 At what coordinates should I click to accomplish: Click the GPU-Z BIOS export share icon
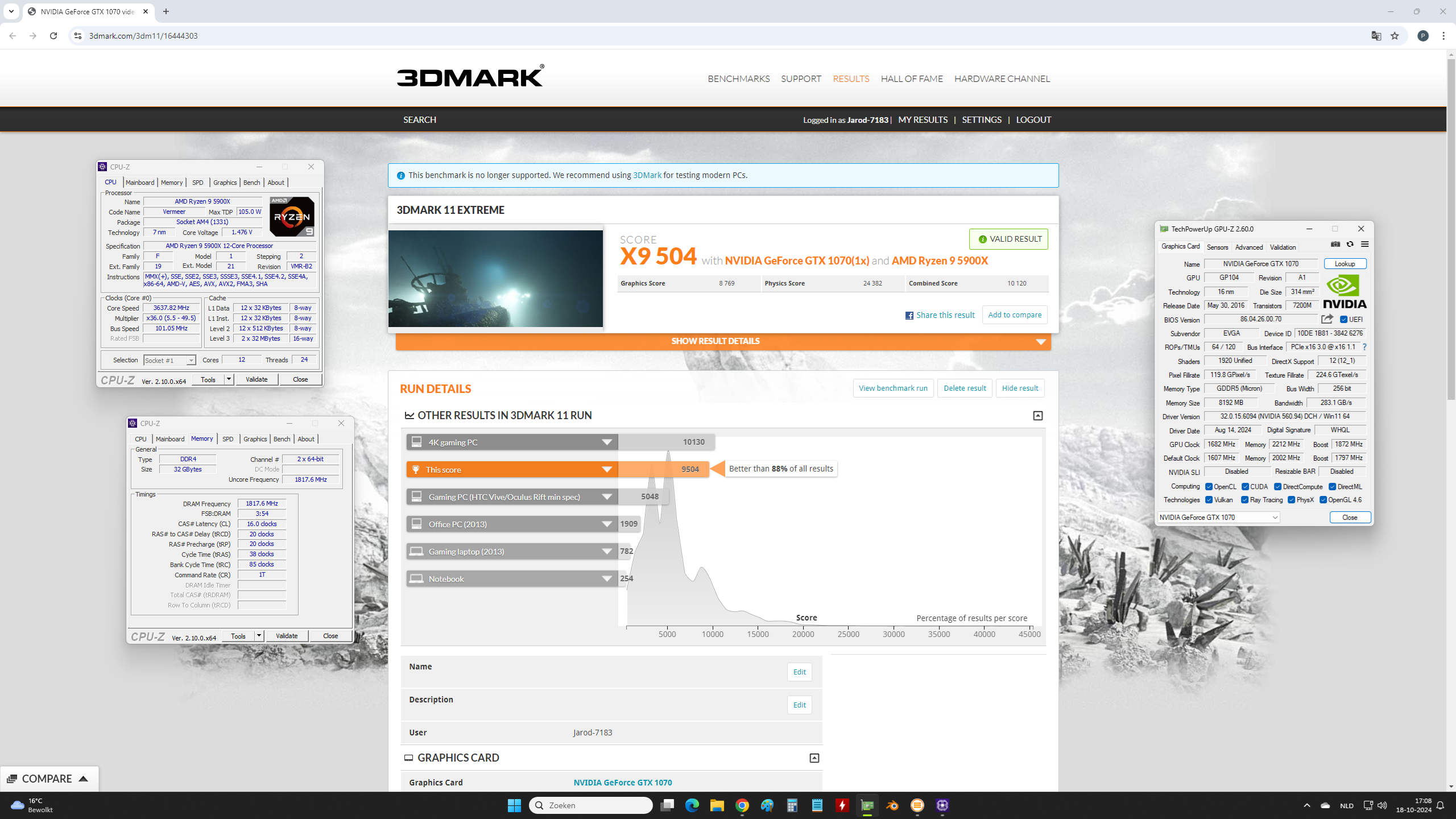(1327, 319)
